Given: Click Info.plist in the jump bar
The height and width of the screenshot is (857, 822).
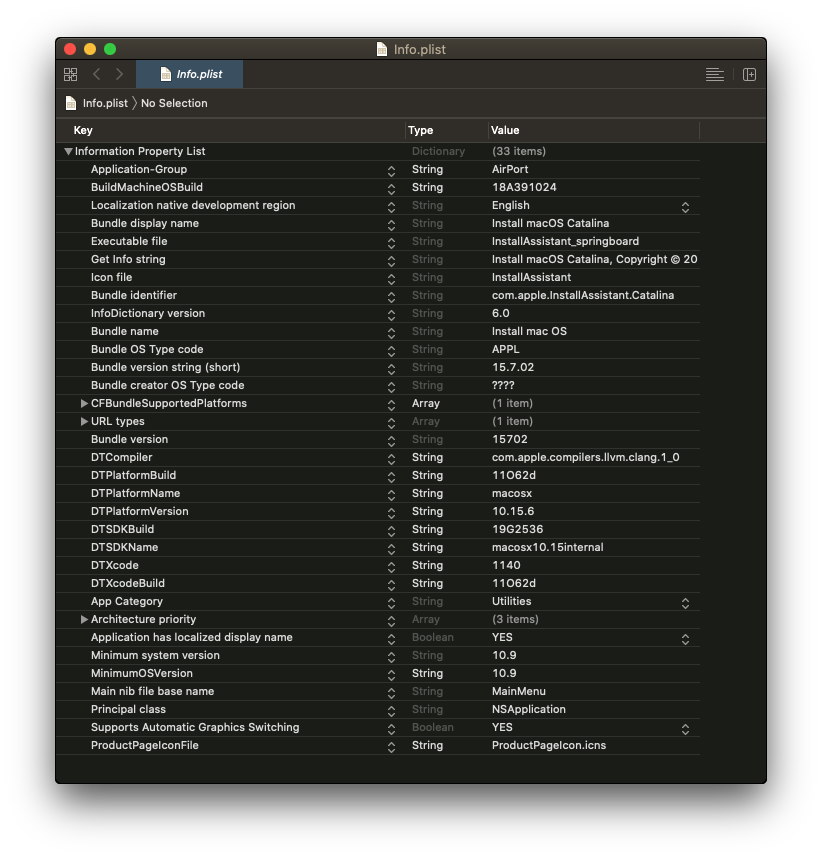Looking at the screenshot, I should point(105,103).
